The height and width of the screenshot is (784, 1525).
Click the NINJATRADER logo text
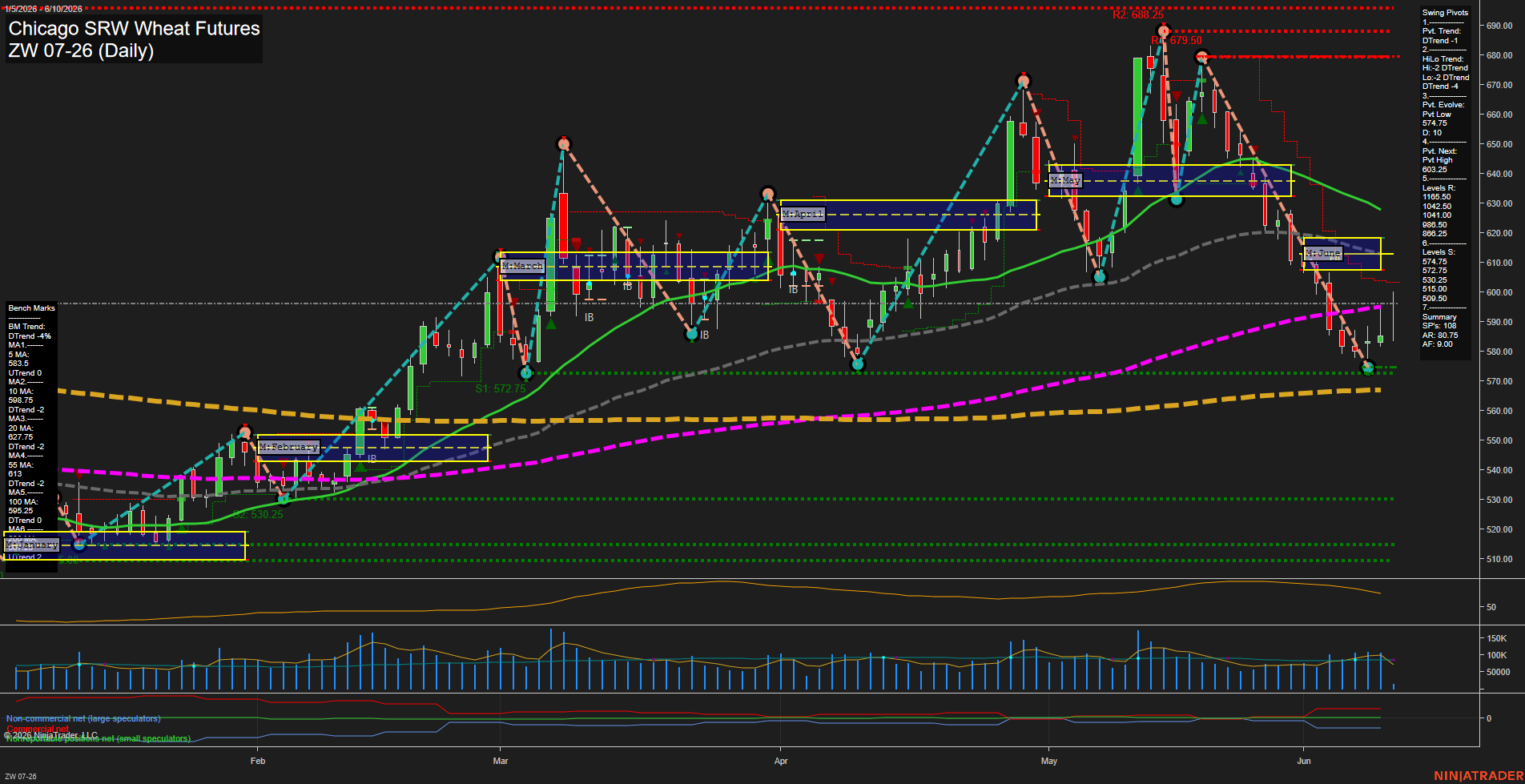coord(1479,776)
